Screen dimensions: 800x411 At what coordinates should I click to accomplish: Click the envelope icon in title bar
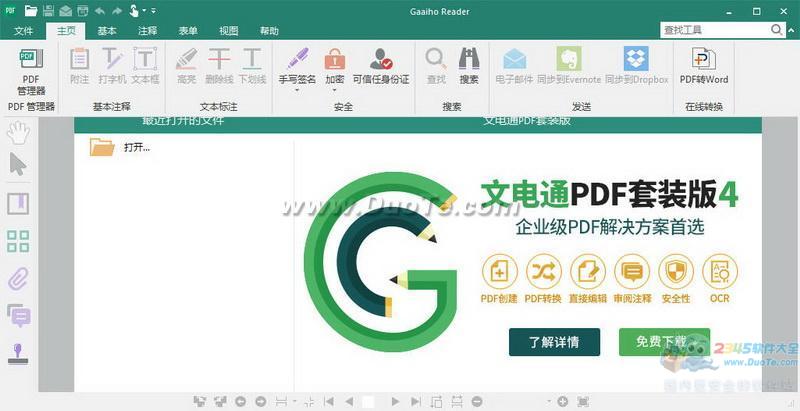[x=65, y=10]
